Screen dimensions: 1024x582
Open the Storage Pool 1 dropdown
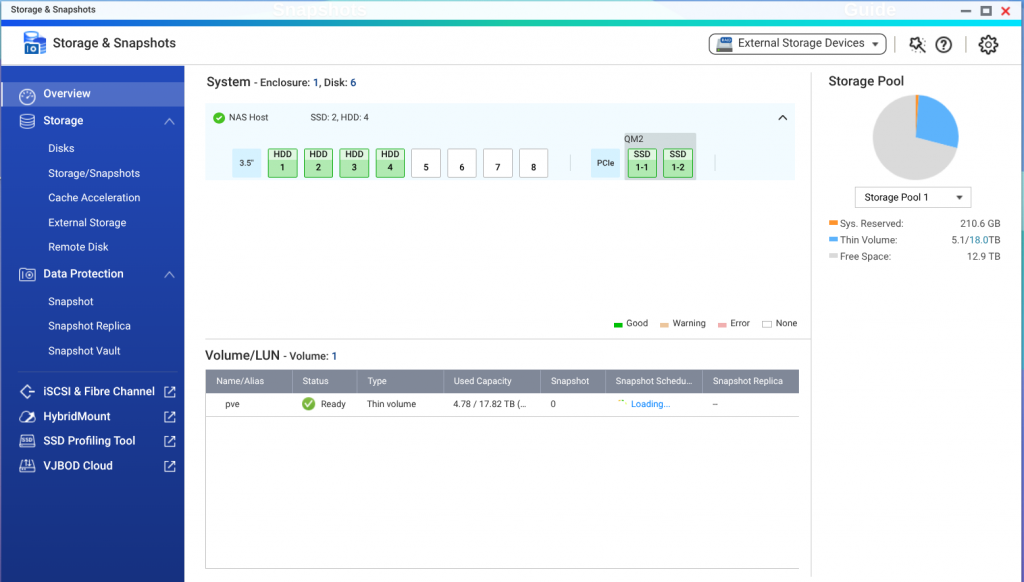click(912, 197)
